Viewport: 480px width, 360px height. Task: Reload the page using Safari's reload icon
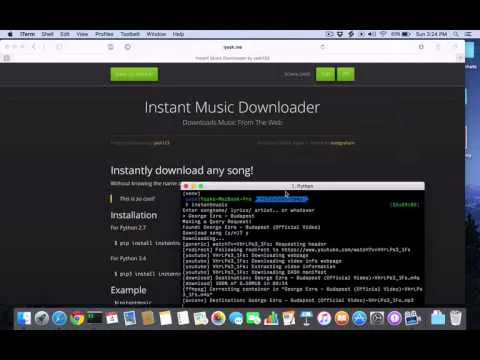pos(323,47)
